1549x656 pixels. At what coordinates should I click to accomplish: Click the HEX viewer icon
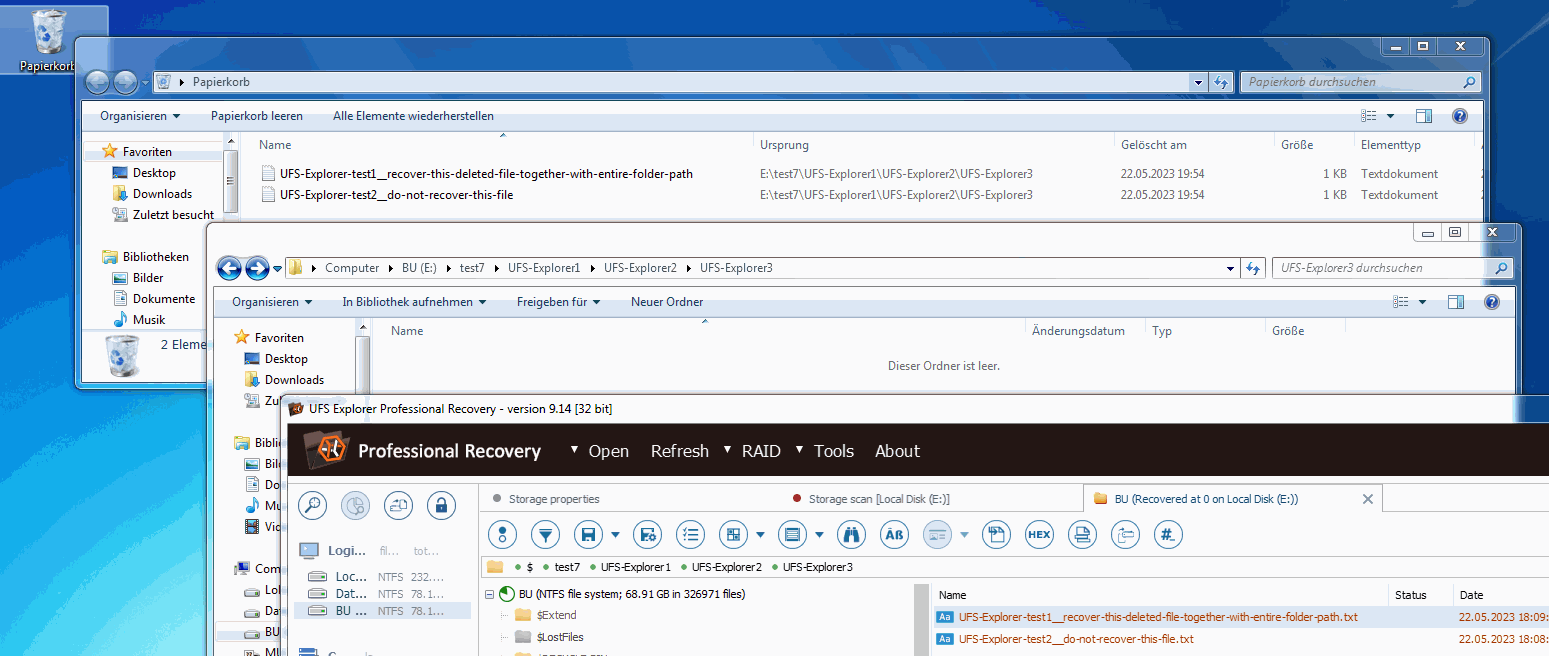click(x=1039, y=535)
